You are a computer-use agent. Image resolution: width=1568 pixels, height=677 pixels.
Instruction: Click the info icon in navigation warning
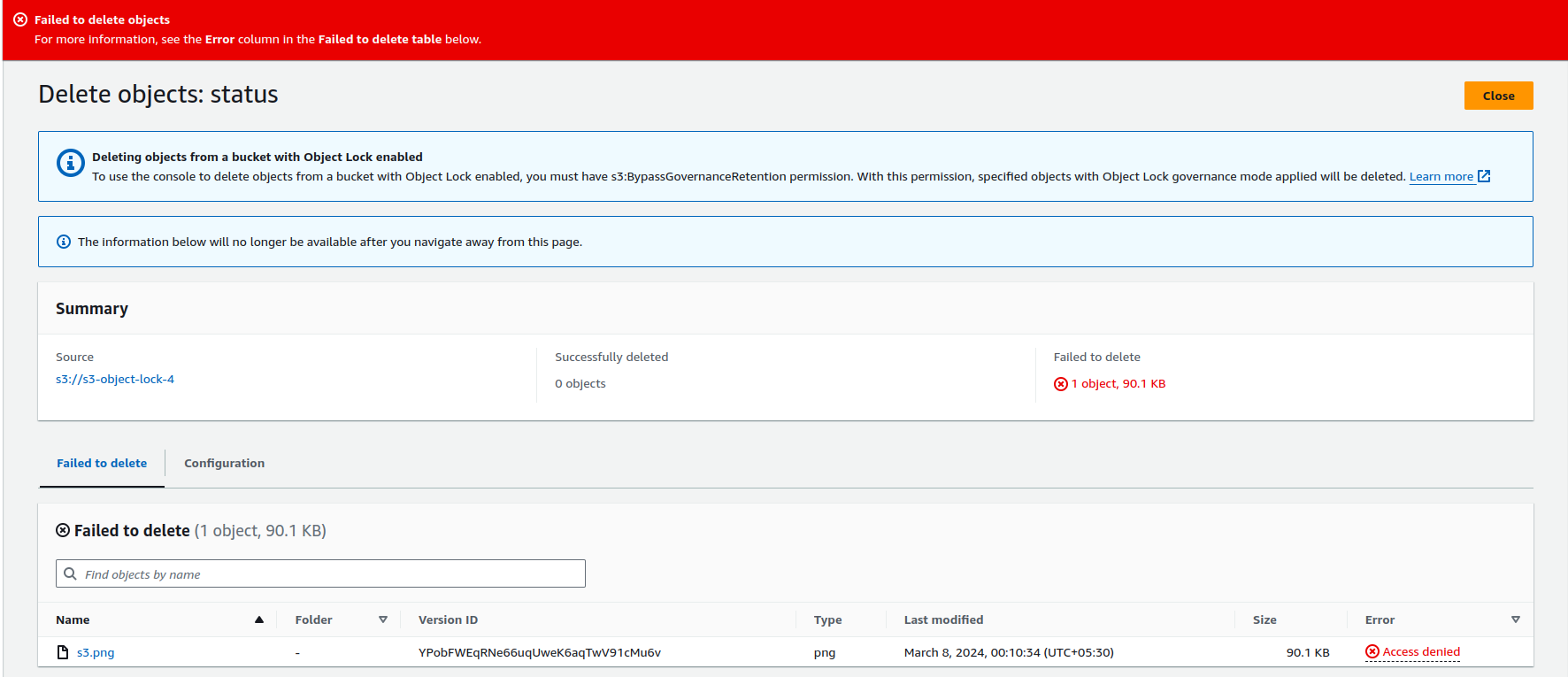(64, 242)
